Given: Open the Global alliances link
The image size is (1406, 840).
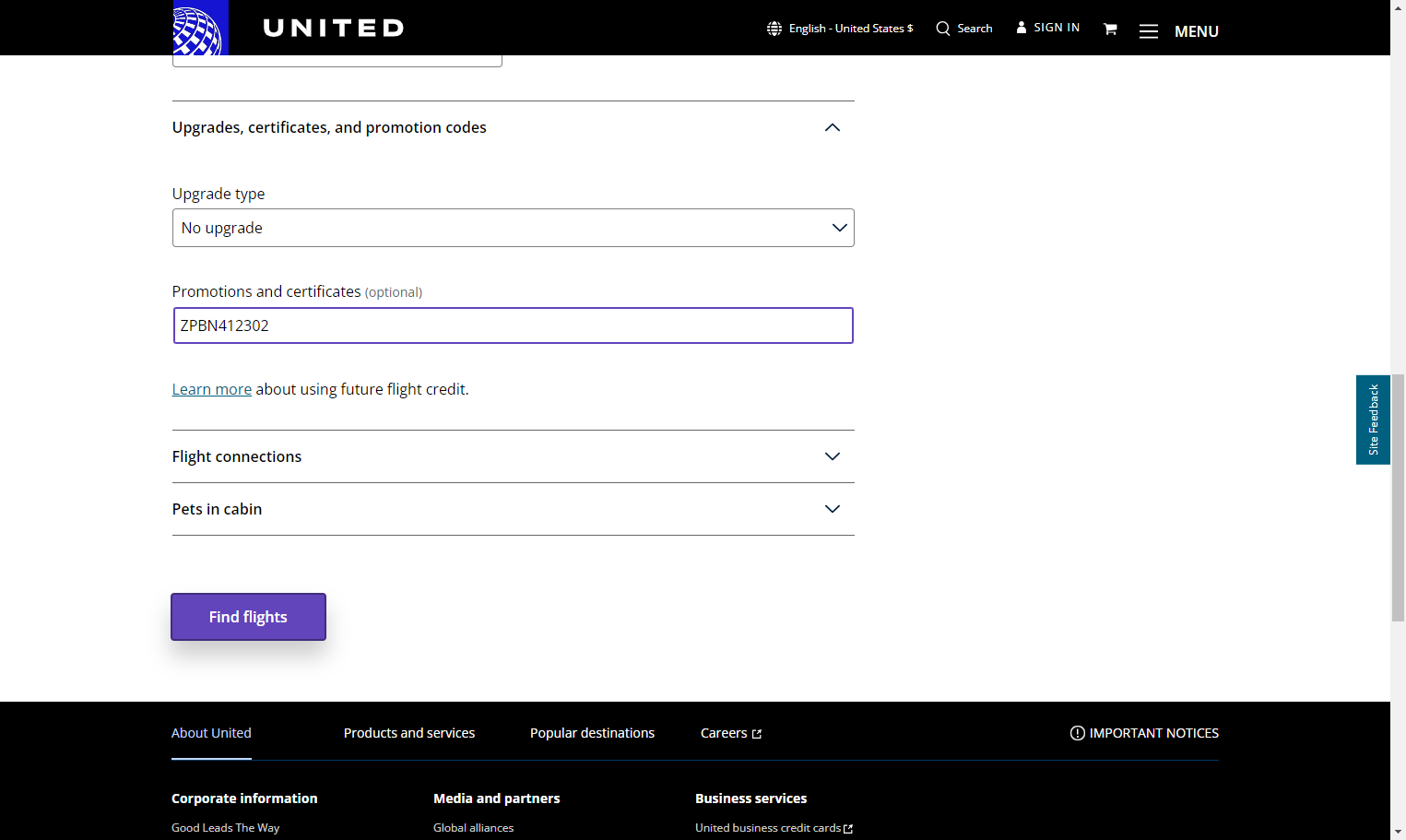Looking at the screenshot, I should [x=474, y=828].
